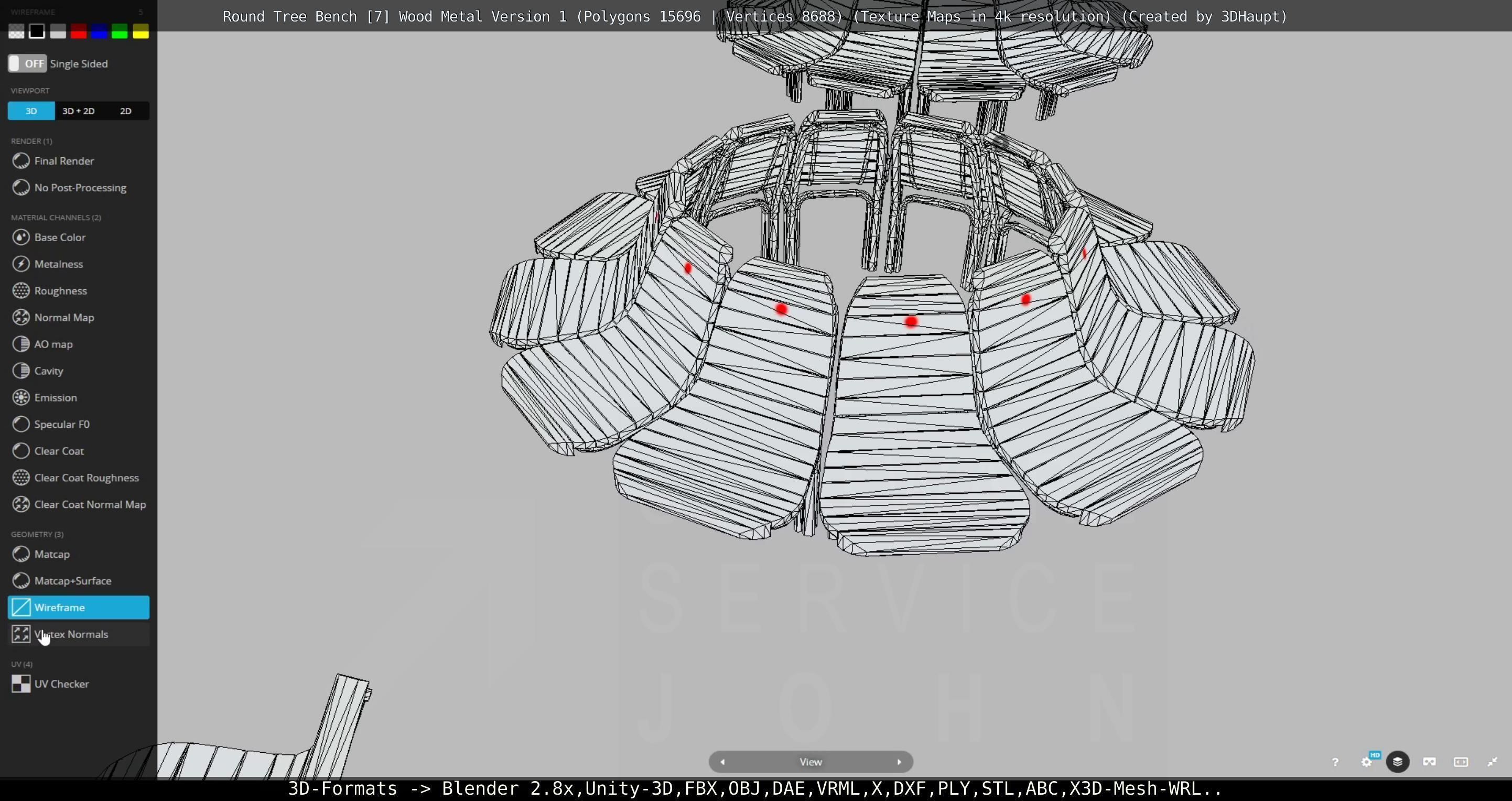Switch viewport to 3D tab
This screenshot has height=801, width=1512.
point(31,111)
